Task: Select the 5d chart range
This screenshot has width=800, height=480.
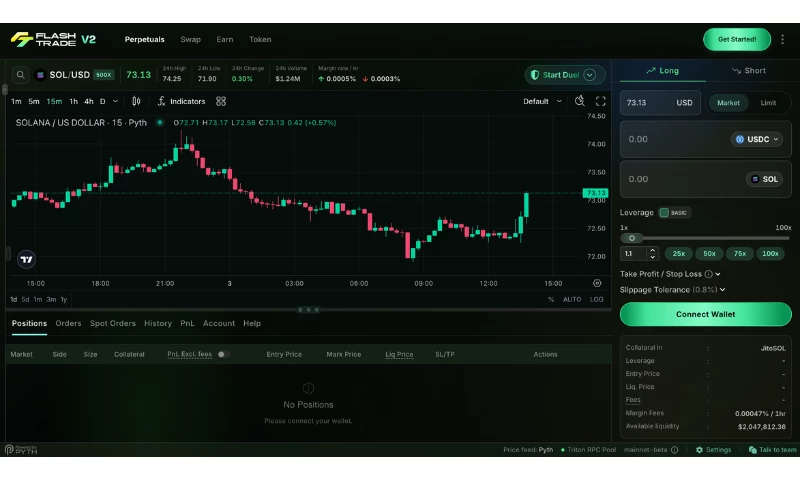Action: [x=25, y=299]
